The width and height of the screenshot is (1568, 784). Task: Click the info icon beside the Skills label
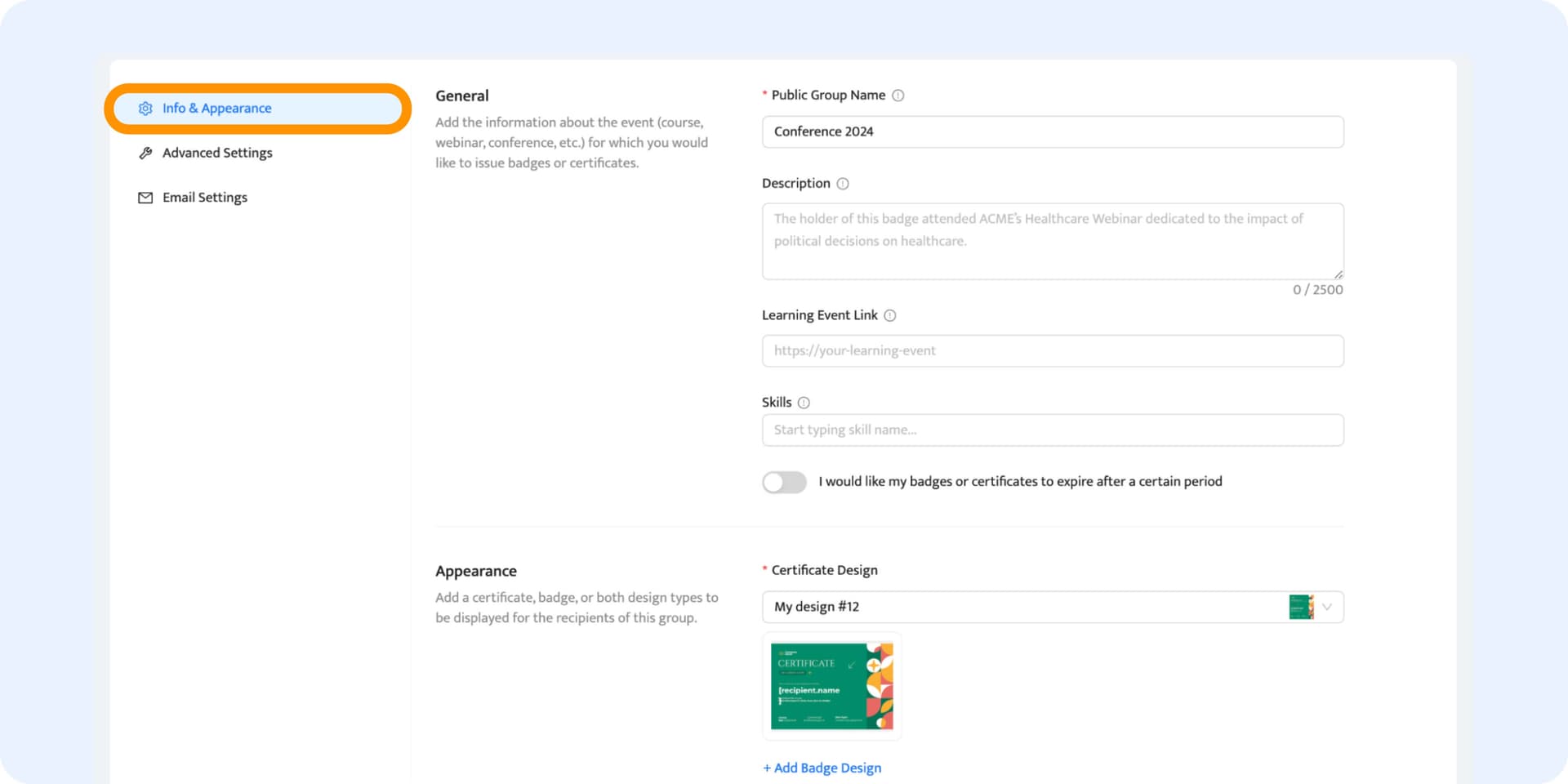tap(804, 402)
